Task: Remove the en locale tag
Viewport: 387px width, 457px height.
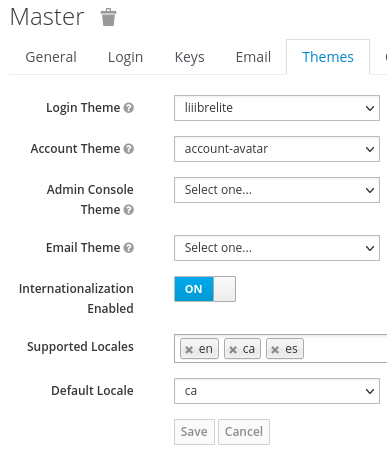Action: 189,350
